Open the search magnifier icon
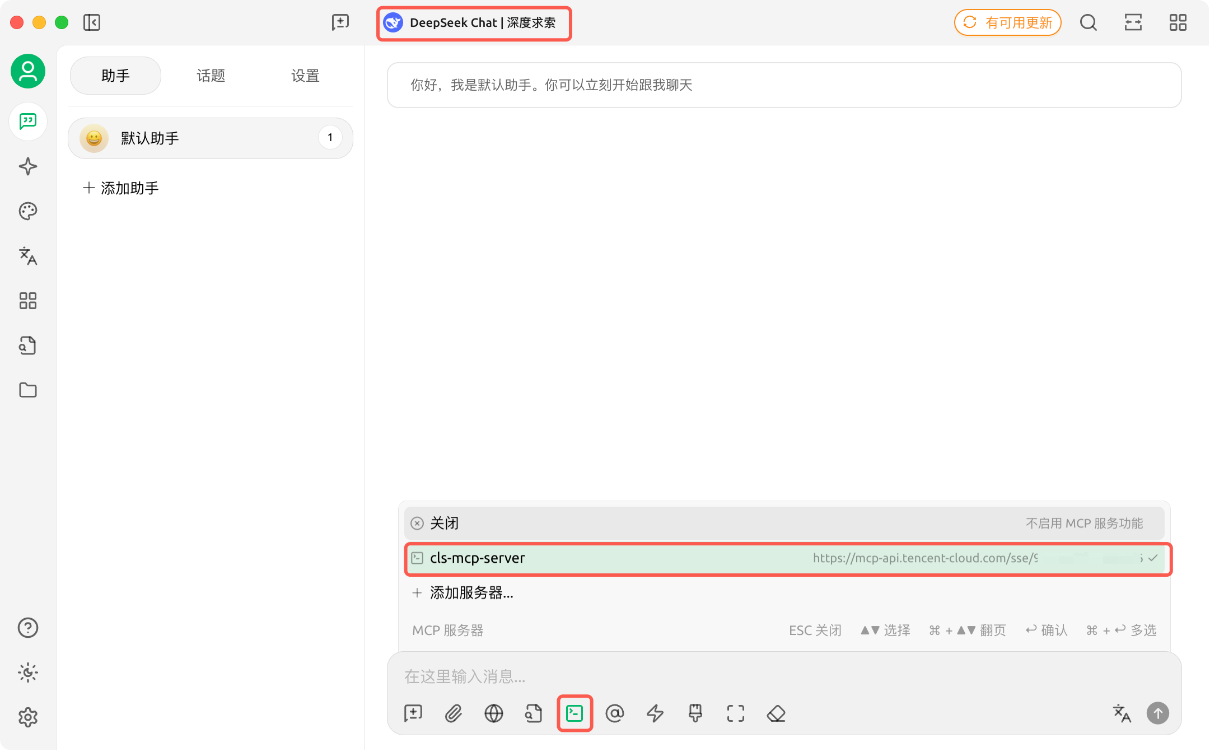This screenshot has width=1209, height=750. (x=1089, y=22)
